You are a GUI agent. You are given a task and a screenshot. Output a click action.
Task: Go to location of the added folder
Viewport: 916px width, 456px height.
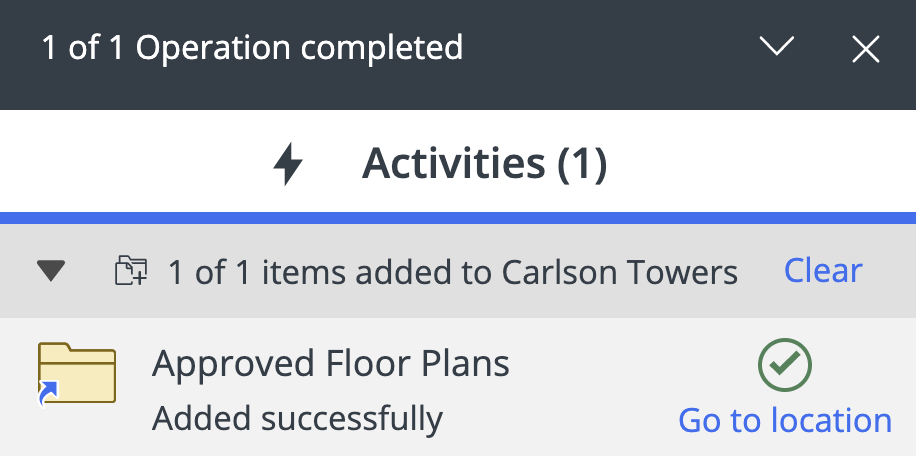(x=785, y=420)
